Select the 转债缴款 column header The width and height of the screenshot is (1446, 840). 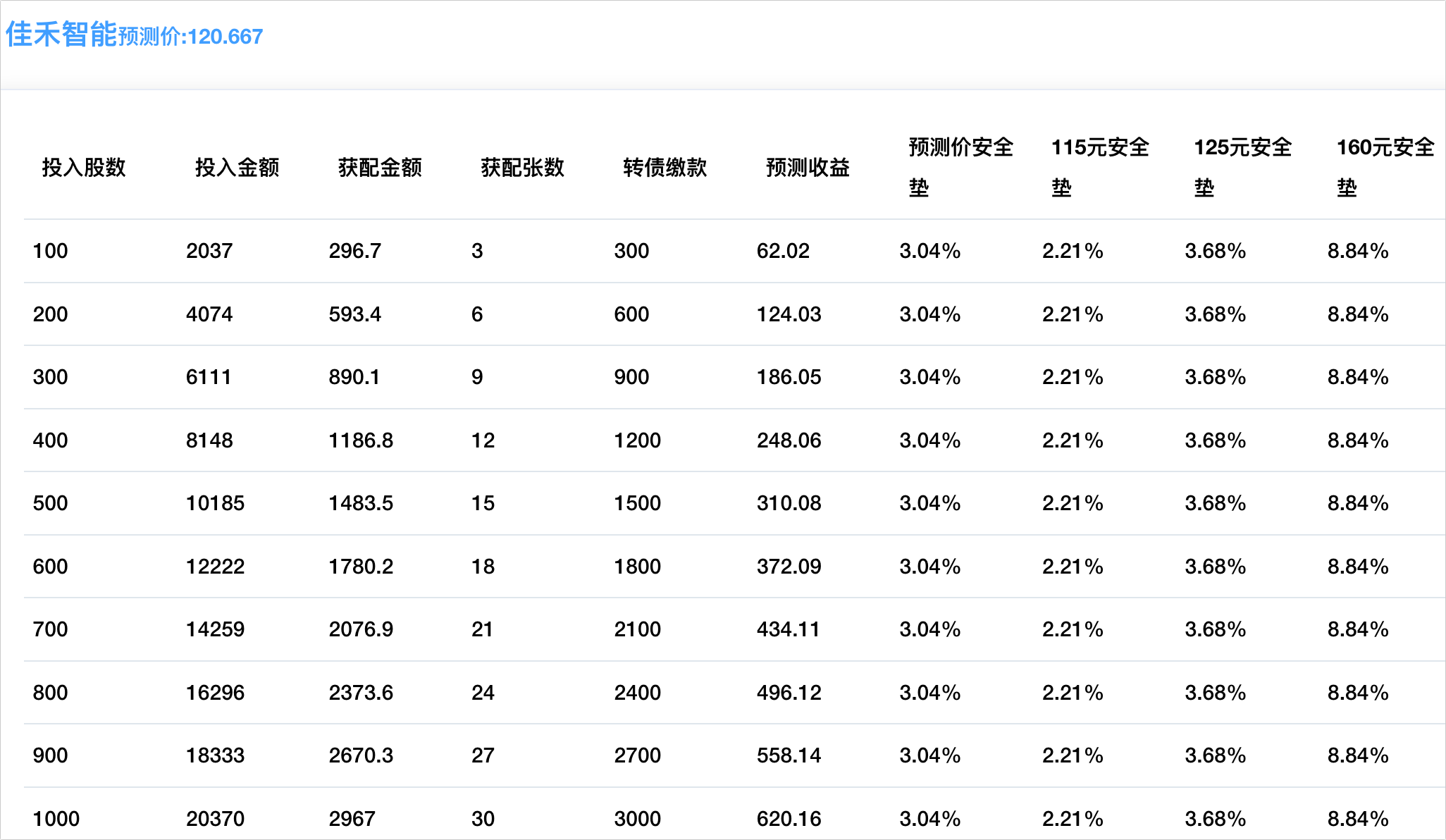point(665,168)
